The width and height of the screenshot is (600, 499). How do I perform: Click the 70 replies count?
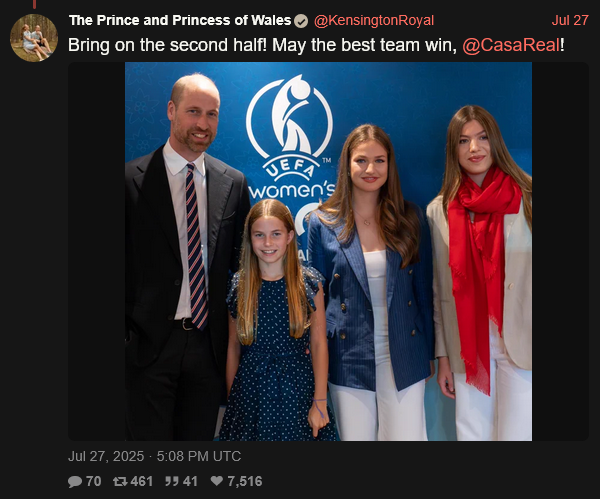93,481
